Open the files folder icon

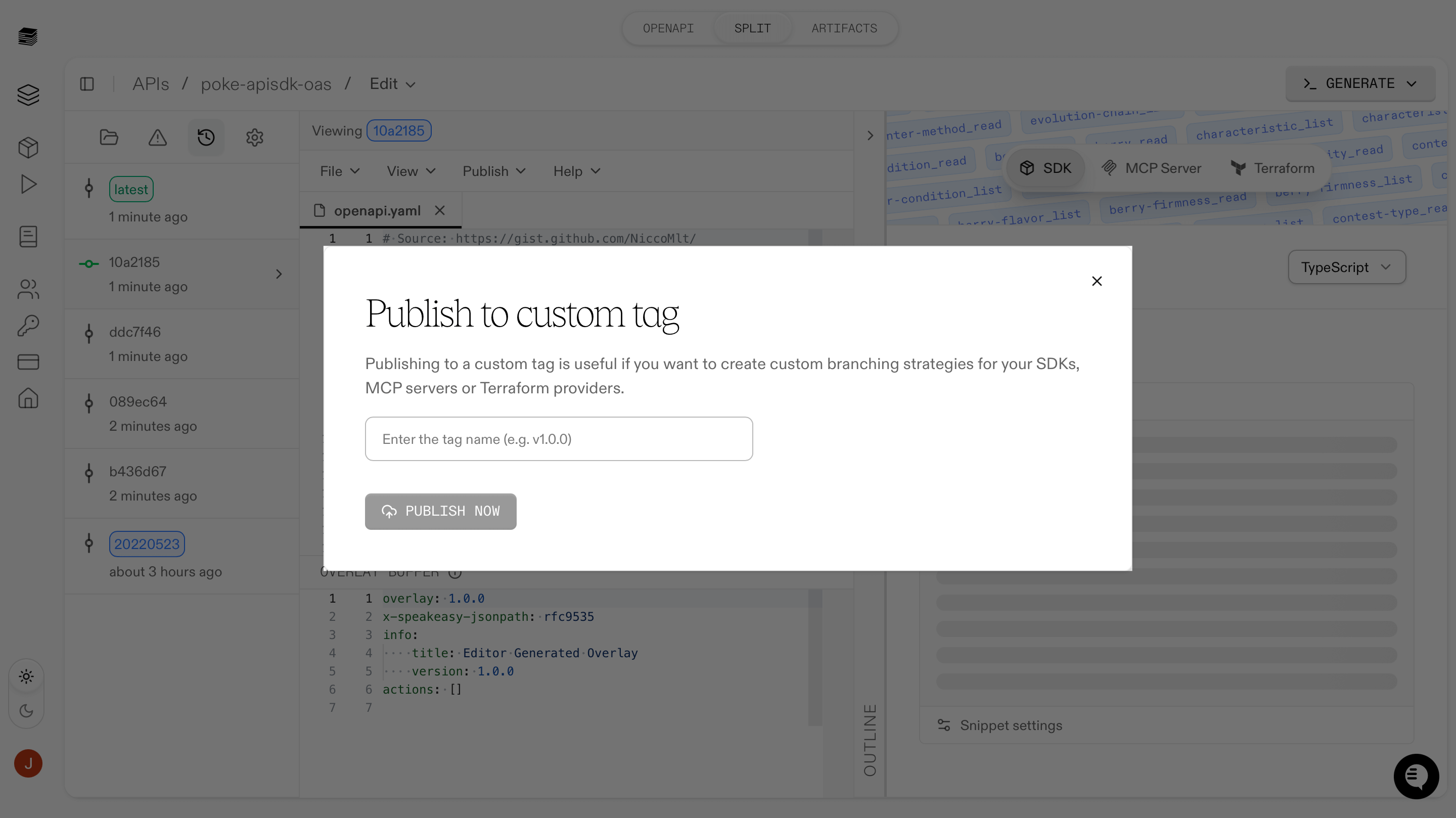point(109,138)
